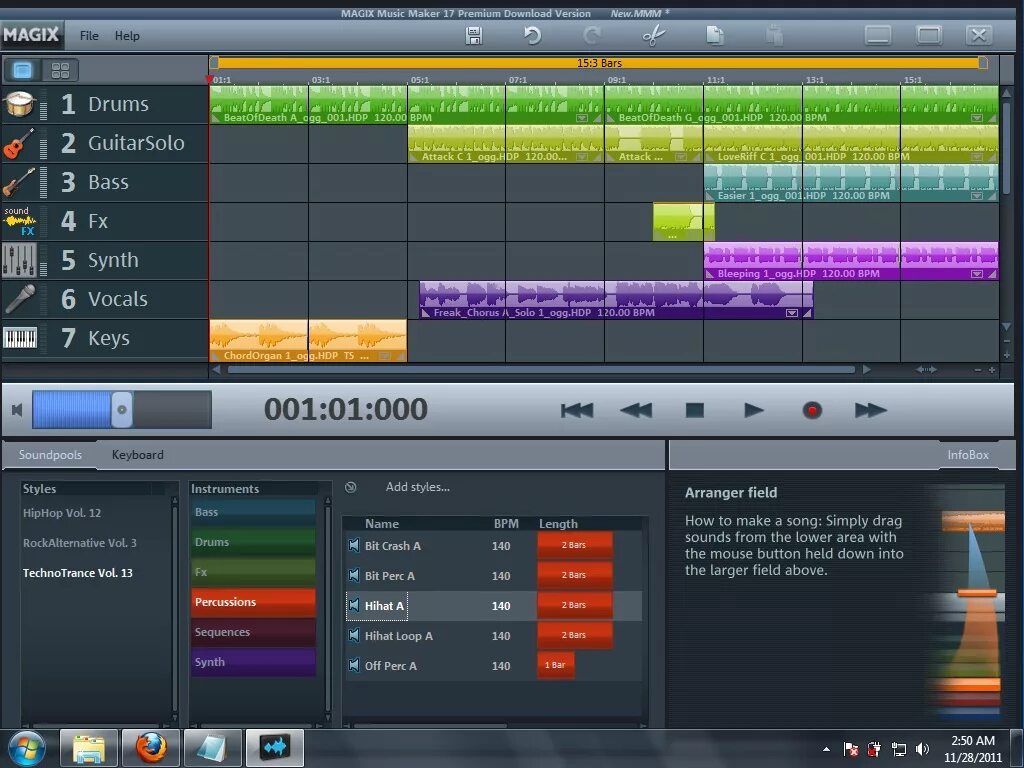Select TechnoTrance Vol. 13 style

pyautogui.click(x=78, y=573)
